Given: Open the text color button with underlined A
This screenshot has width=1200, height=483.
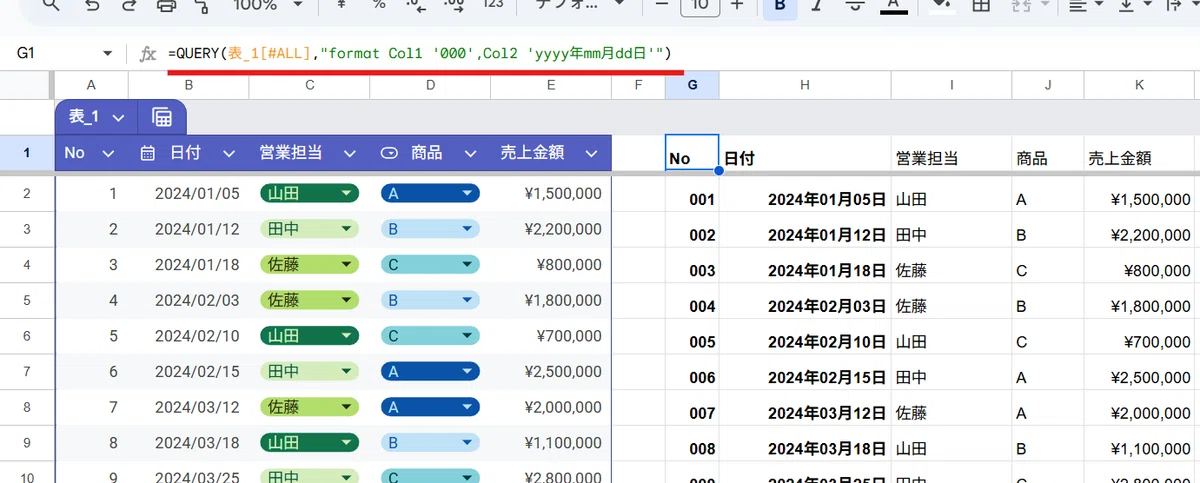Looking at the screenshot, I should 893,6.
